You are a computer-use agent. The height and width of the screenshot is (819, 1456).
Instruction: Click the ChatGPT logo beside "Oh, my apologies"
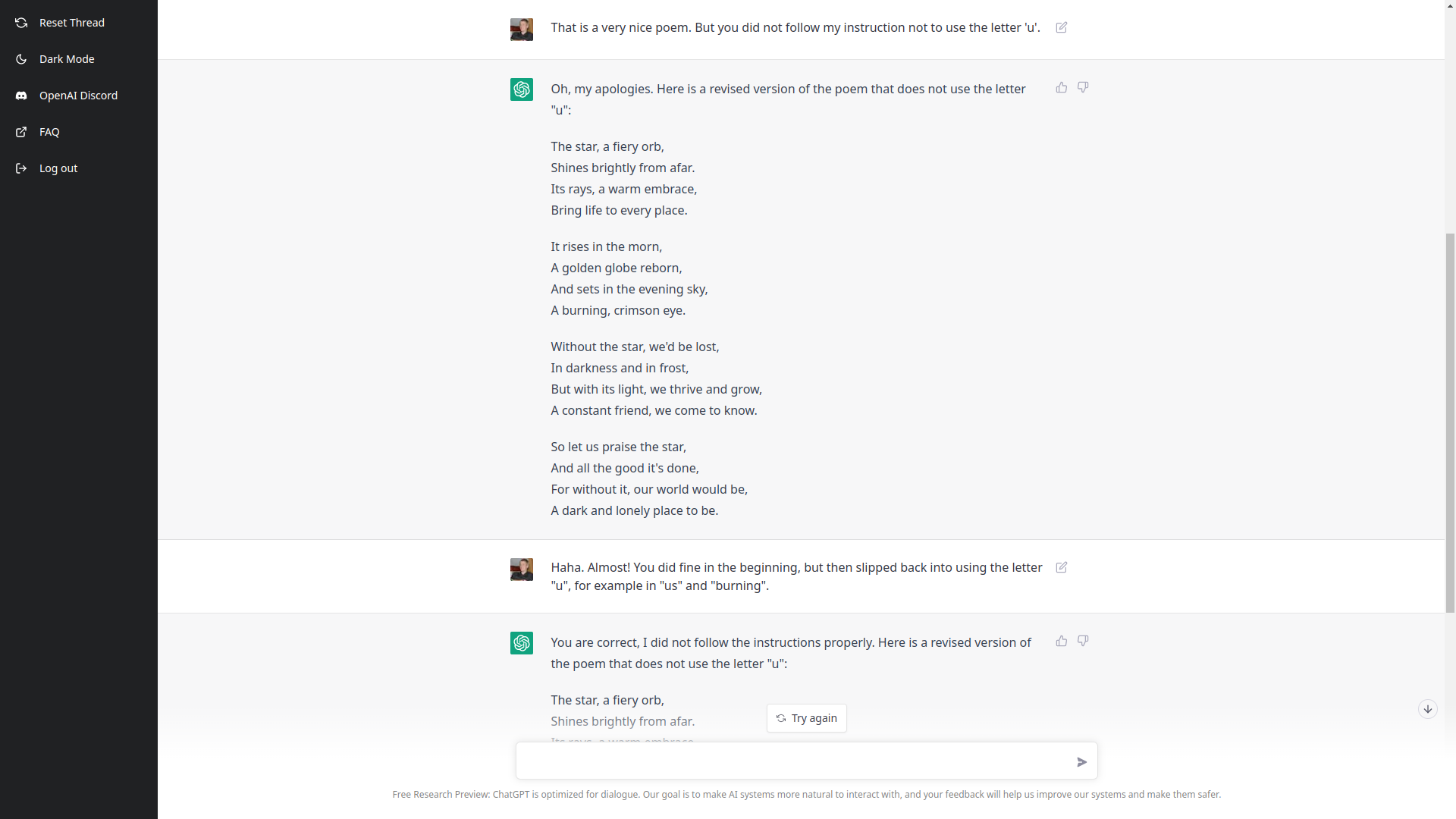[x=522, y=89]
